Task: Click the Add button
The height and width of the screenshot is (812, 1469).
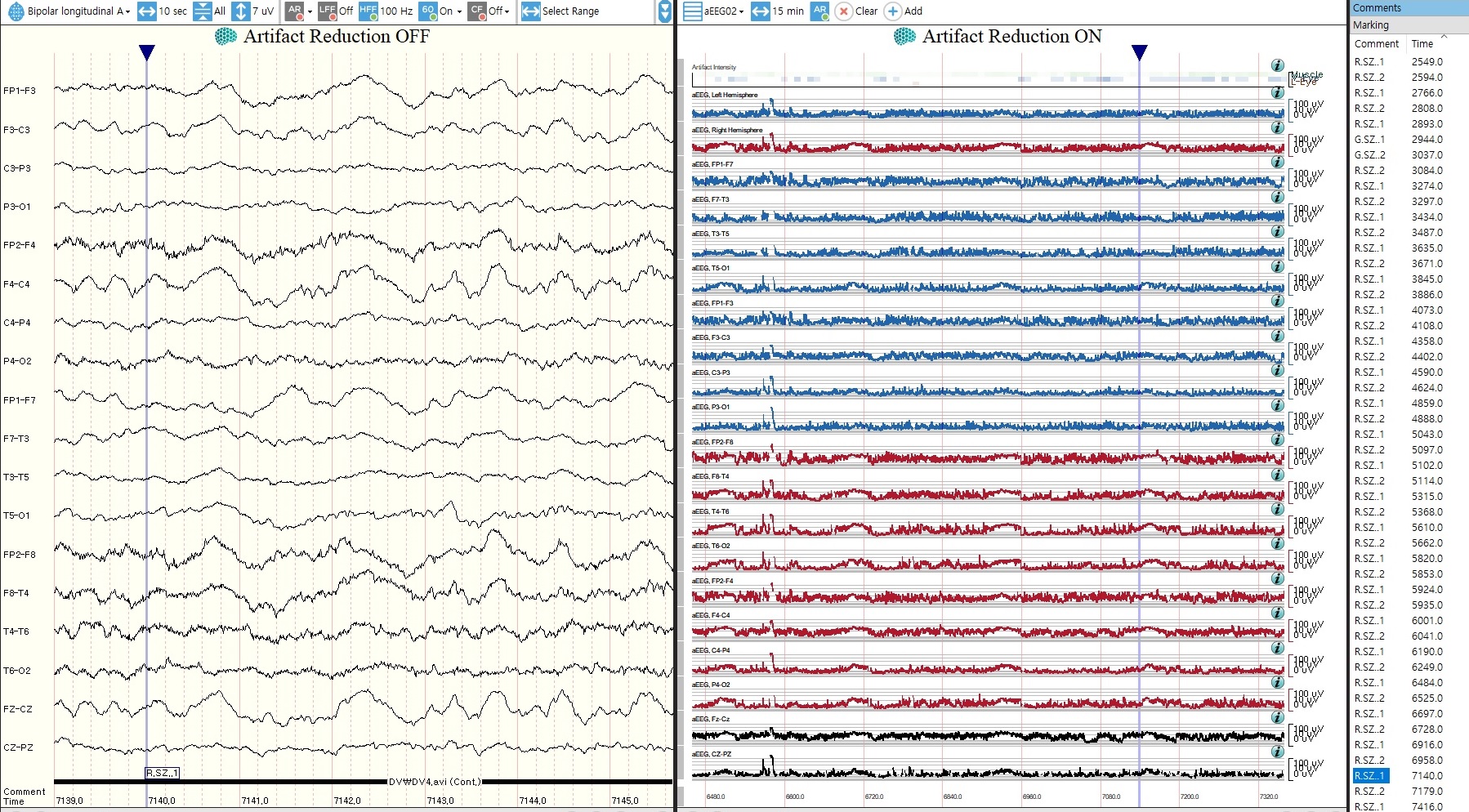Action: click(x=904, y=11)
